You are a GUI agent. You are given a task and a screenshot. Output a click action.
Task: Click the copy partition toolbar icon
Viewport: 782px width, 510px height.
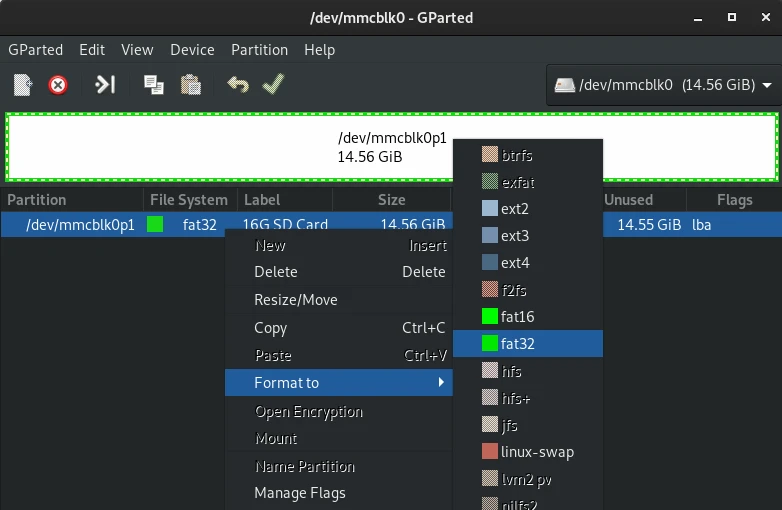tap(154, 85)
